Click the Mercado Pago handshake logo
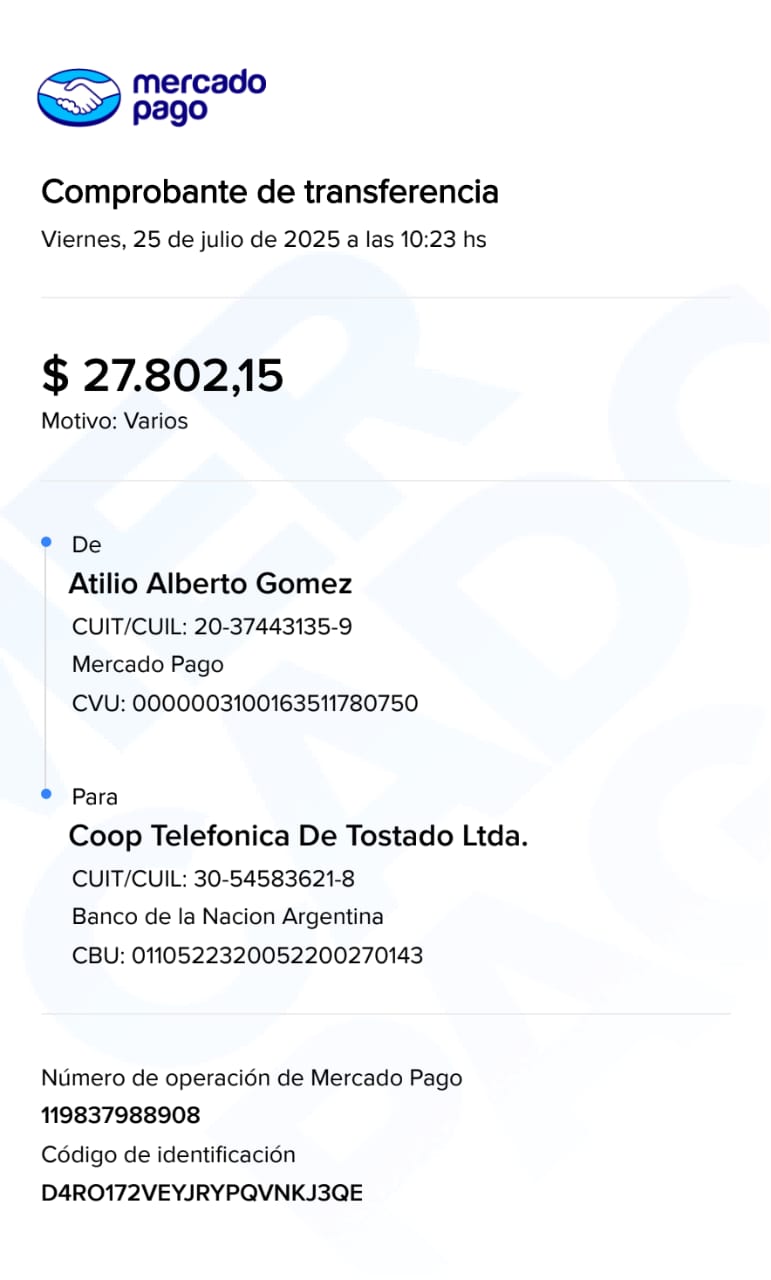Image resolution: width=771 pixels, height=1280 pixels. [79, 96]
